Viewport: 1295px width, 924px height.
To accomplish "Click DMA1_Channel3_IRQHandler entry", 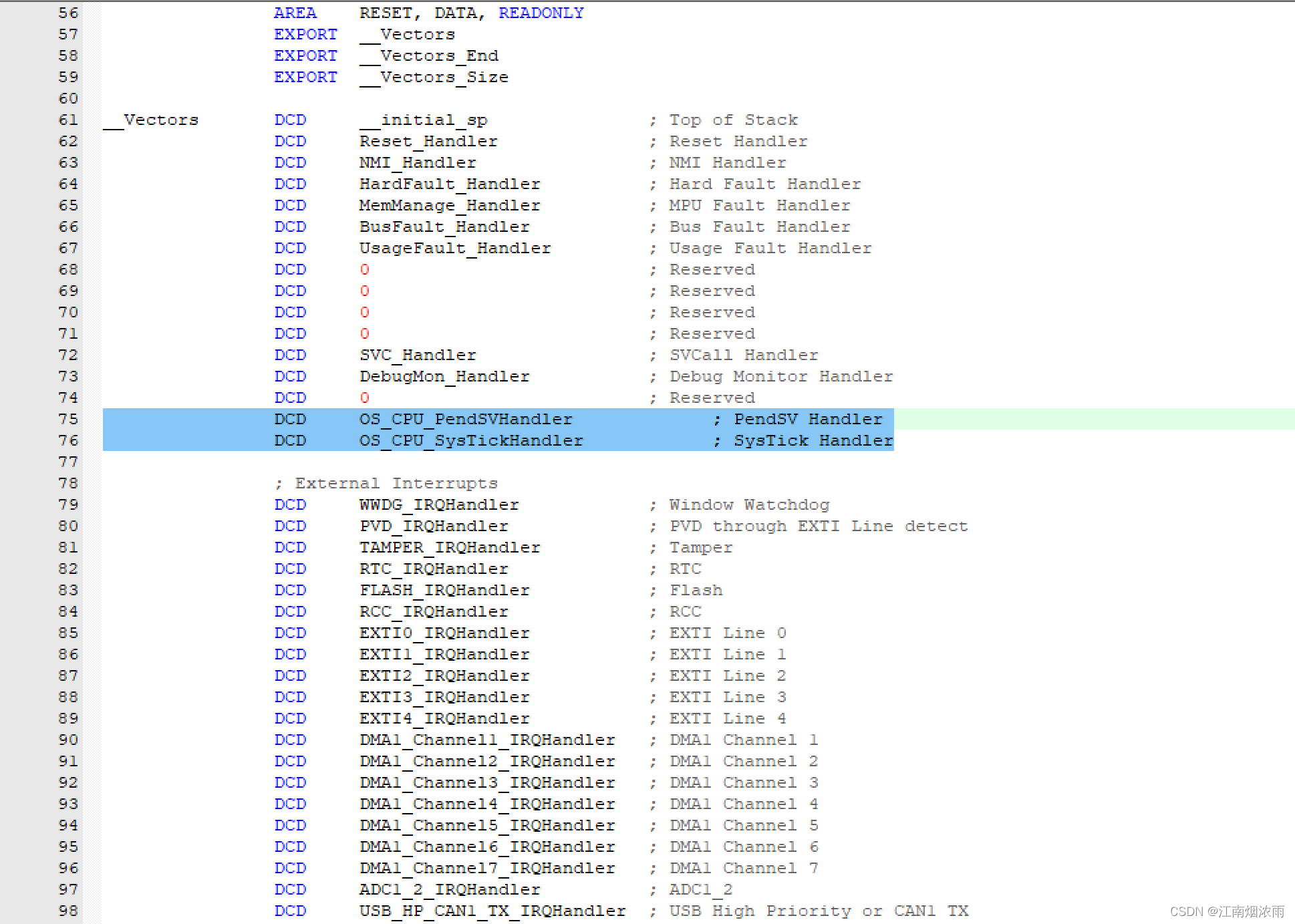I will pyautogui.click(x=487, y=782).
